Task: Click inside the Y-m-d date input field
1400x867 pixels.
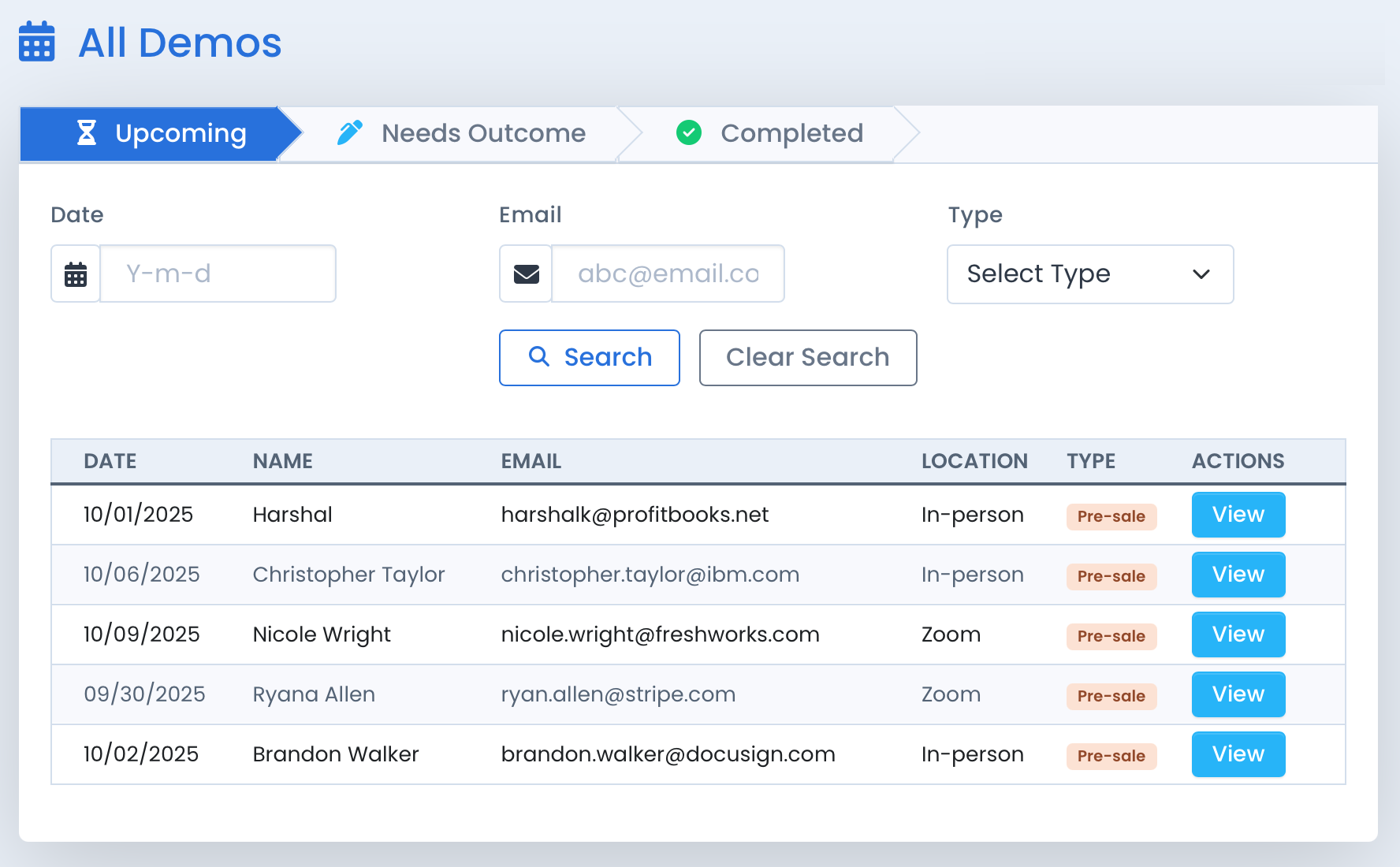Action: point(218,273)
